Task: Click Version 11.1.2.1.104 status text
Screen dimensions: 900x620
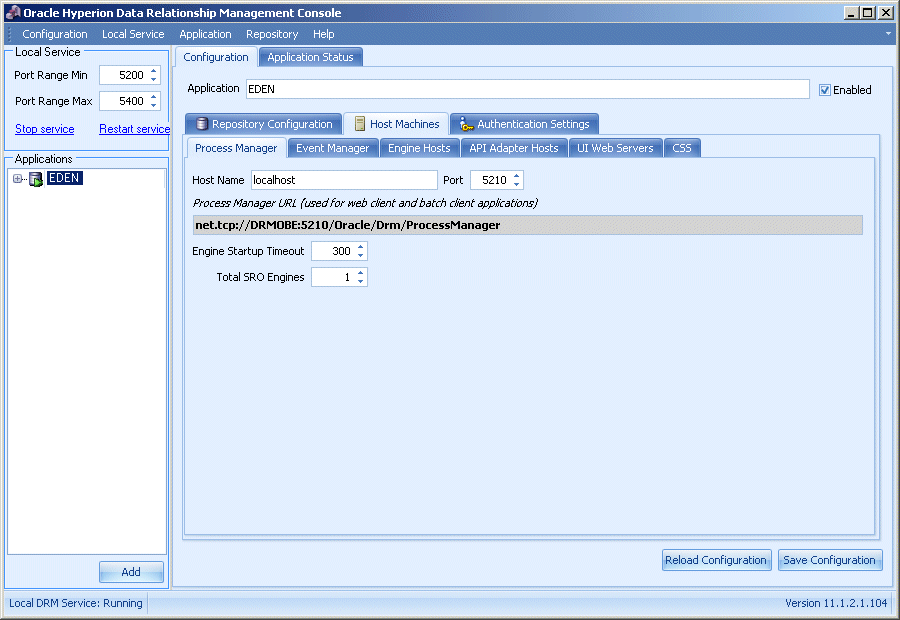Action: pos(836,603)
